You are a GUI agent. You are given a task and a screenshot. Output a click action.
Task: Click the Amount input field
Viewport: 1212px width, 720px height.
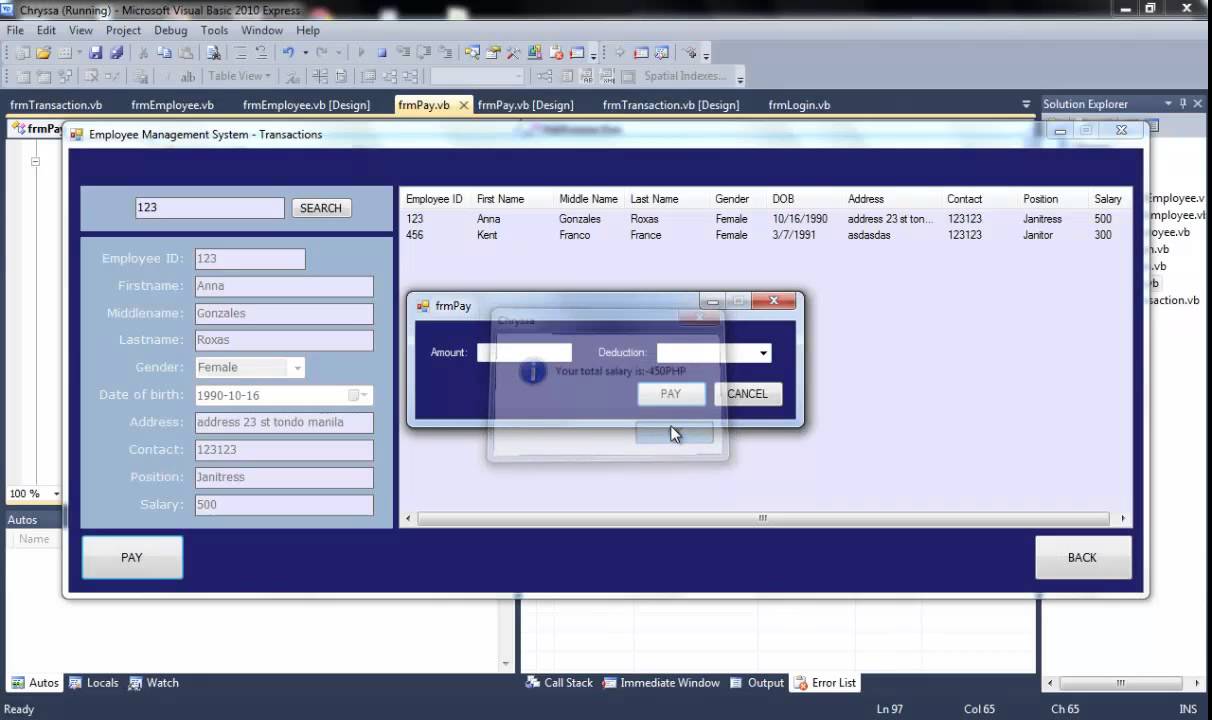coord(525,352)
